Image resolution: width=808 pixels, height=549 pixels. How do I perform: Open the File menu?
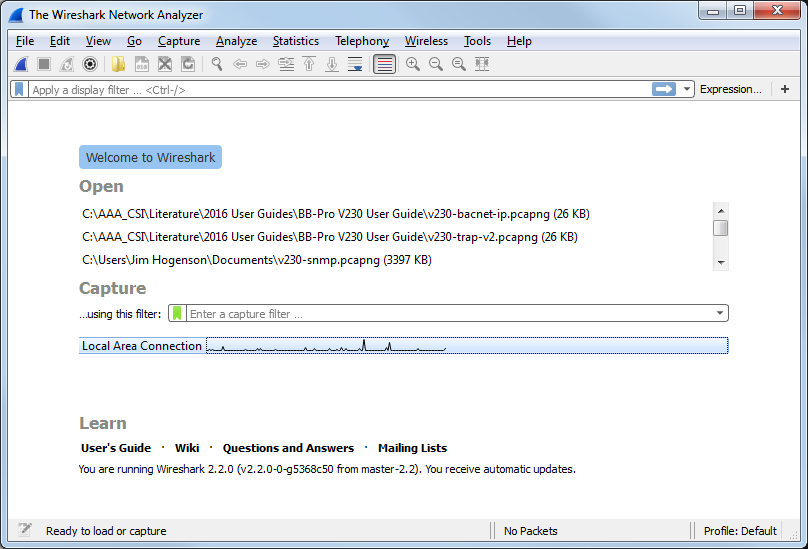tap(25, 41)
